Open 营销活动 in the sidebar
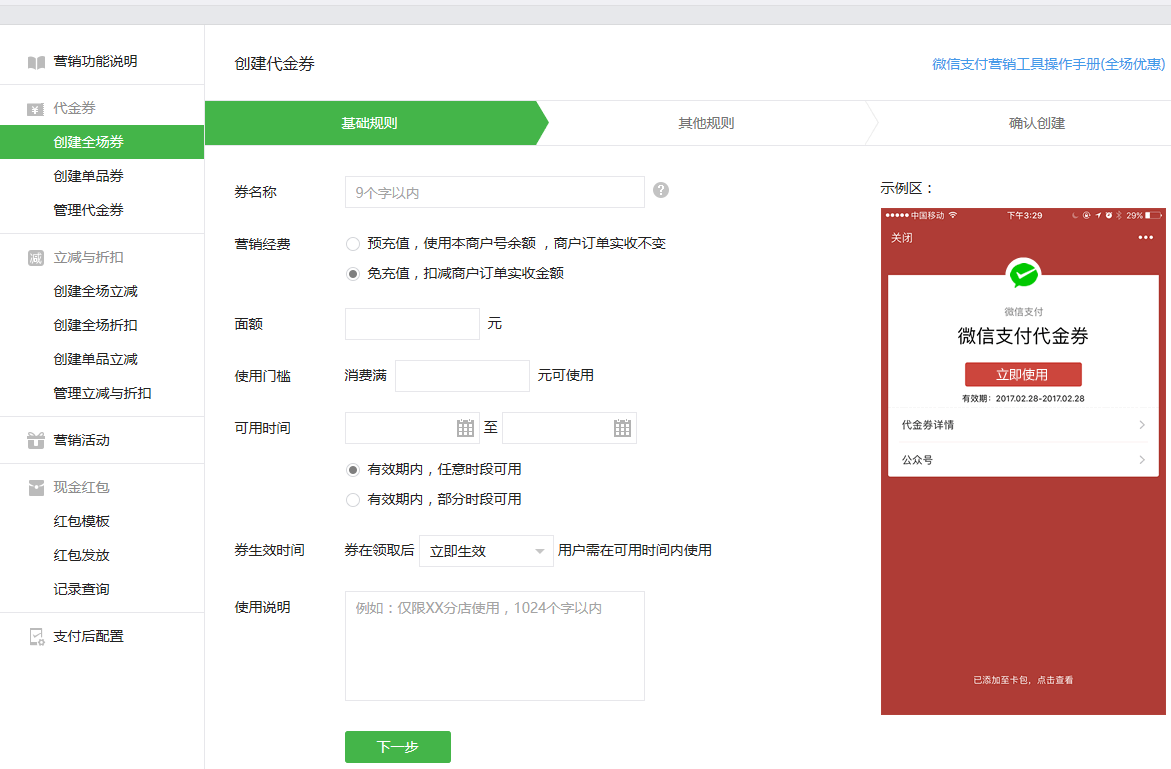 point(81,440)
